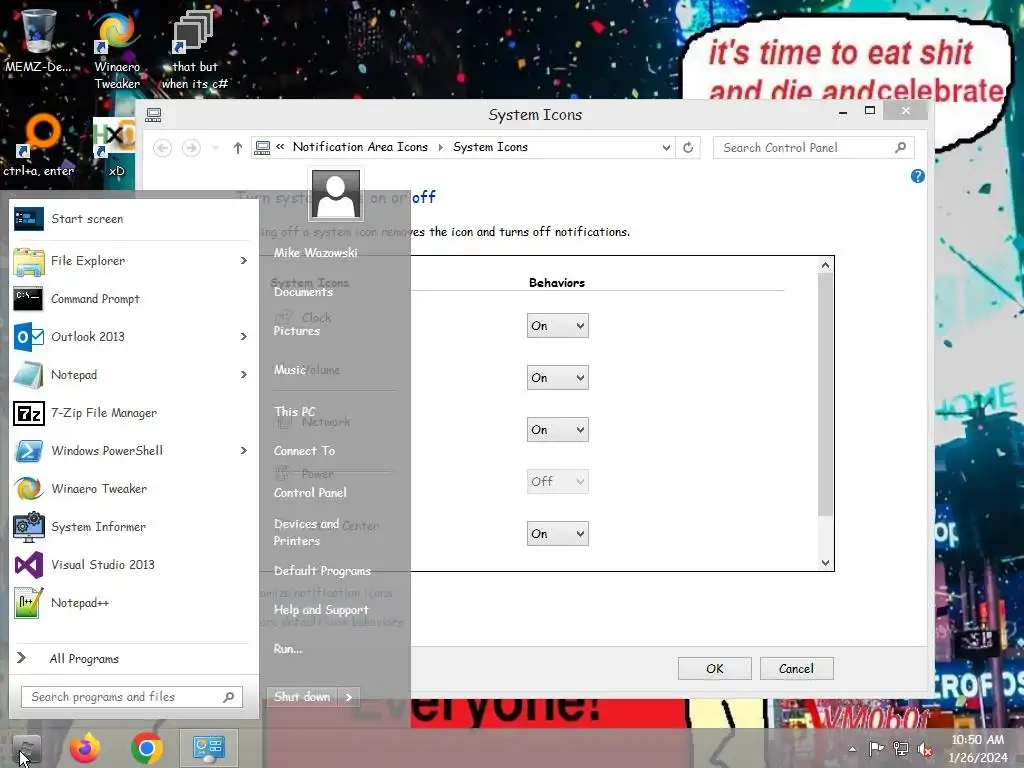Open Control Panel from Start menu
The image size is (1024, 768).
point(310,492)
